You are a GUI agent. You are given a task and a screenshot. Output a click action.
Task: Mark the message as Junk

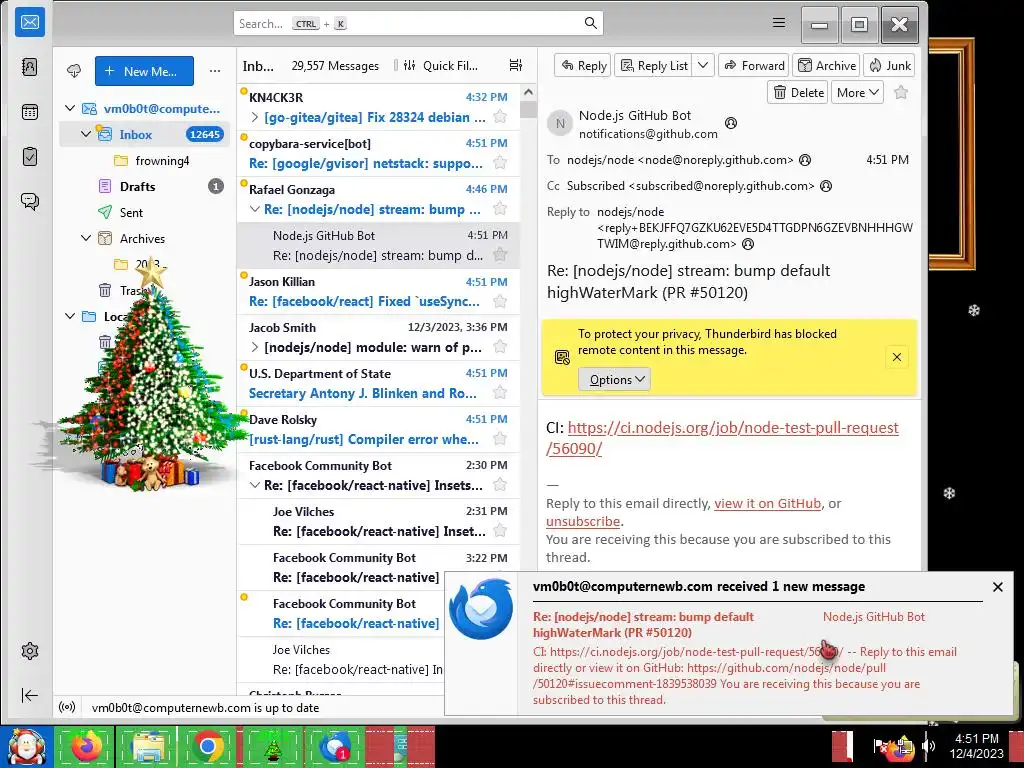889,65
